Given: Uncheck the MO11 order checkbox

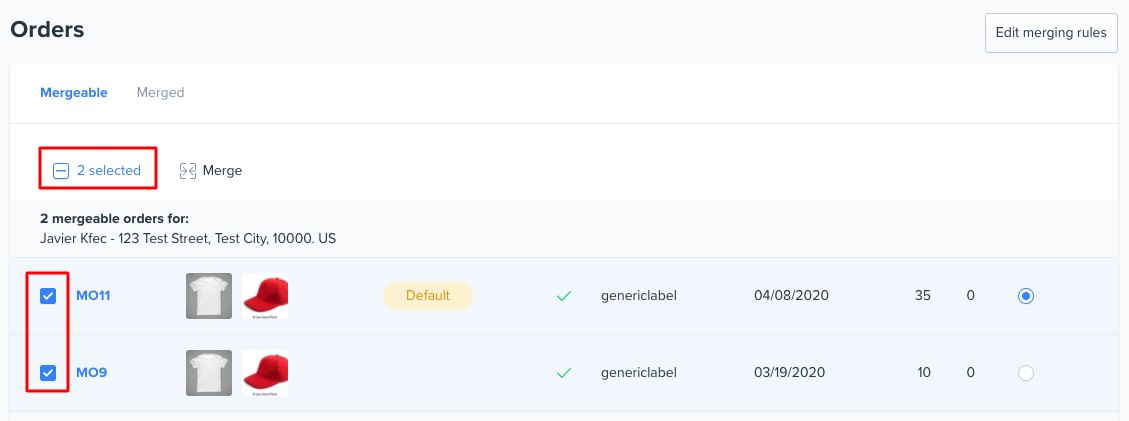Looking at the screenshot, I should 48,296.
